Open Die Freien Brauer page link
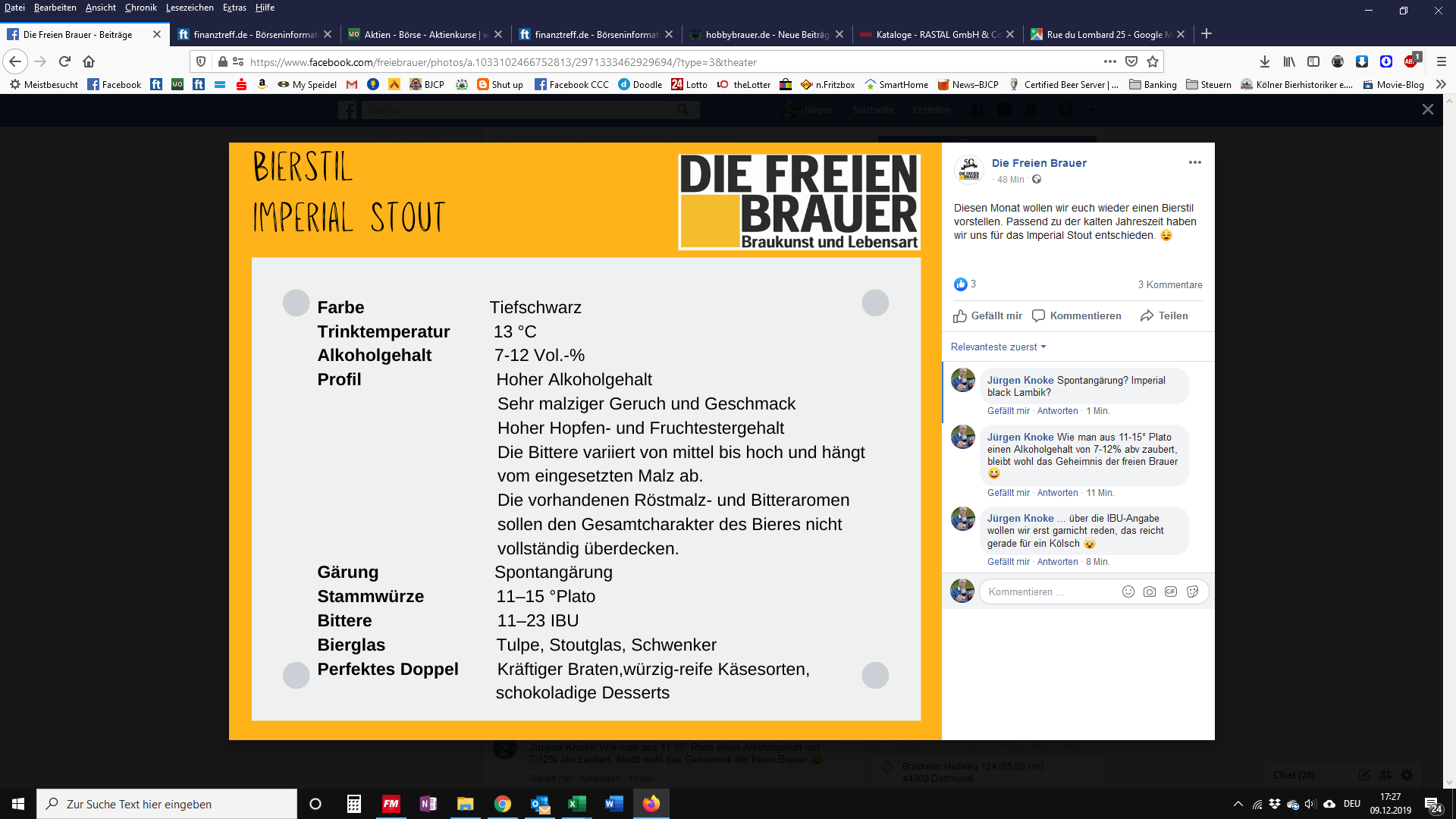 pos(1039,163)
